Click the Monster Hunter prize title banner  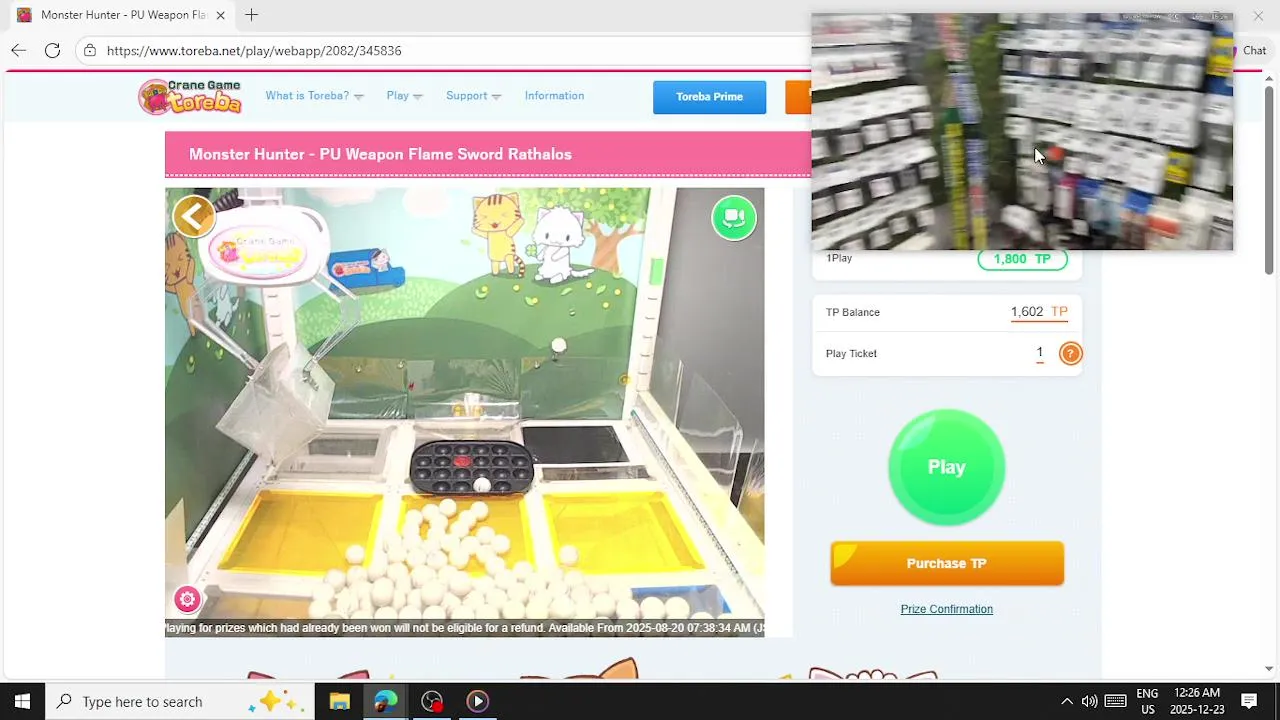(x=488, y=154)
